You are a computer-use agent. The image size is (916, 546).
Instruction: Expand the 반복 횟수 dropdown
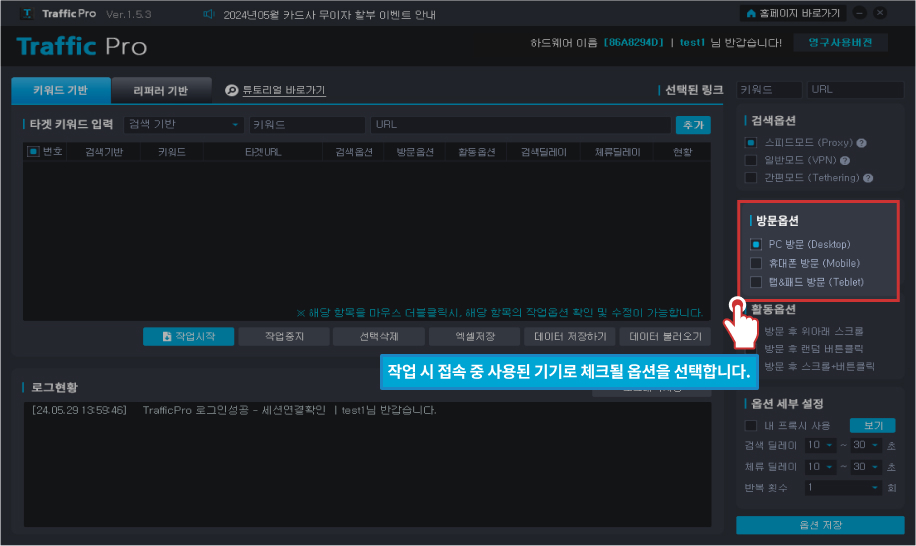pos(843,487)
